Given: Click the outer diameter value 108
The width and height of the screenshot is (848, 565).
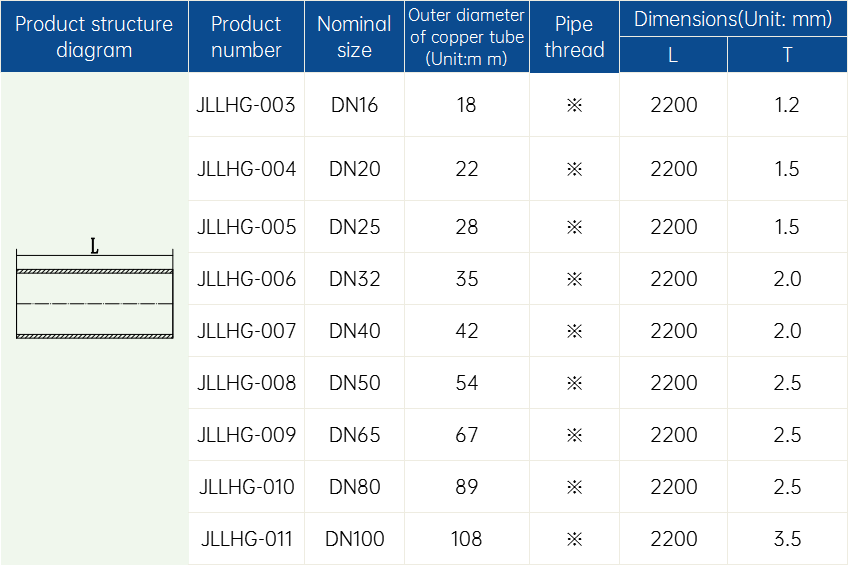Looking at the screenshot, I should pos(467,539).
